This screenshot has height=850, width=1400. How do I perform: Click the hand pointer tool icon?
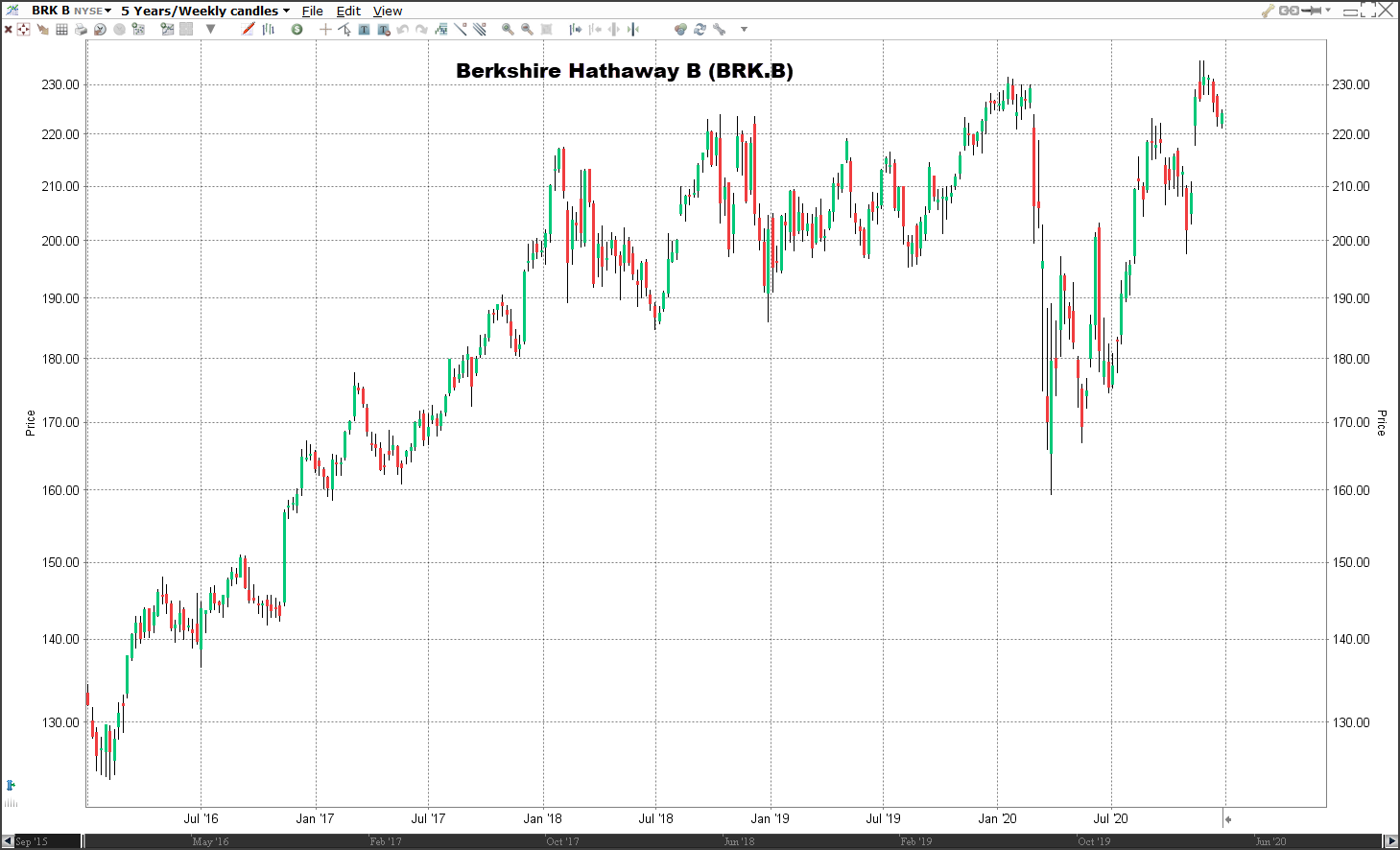pyautogui.click(x=42, y=30)
